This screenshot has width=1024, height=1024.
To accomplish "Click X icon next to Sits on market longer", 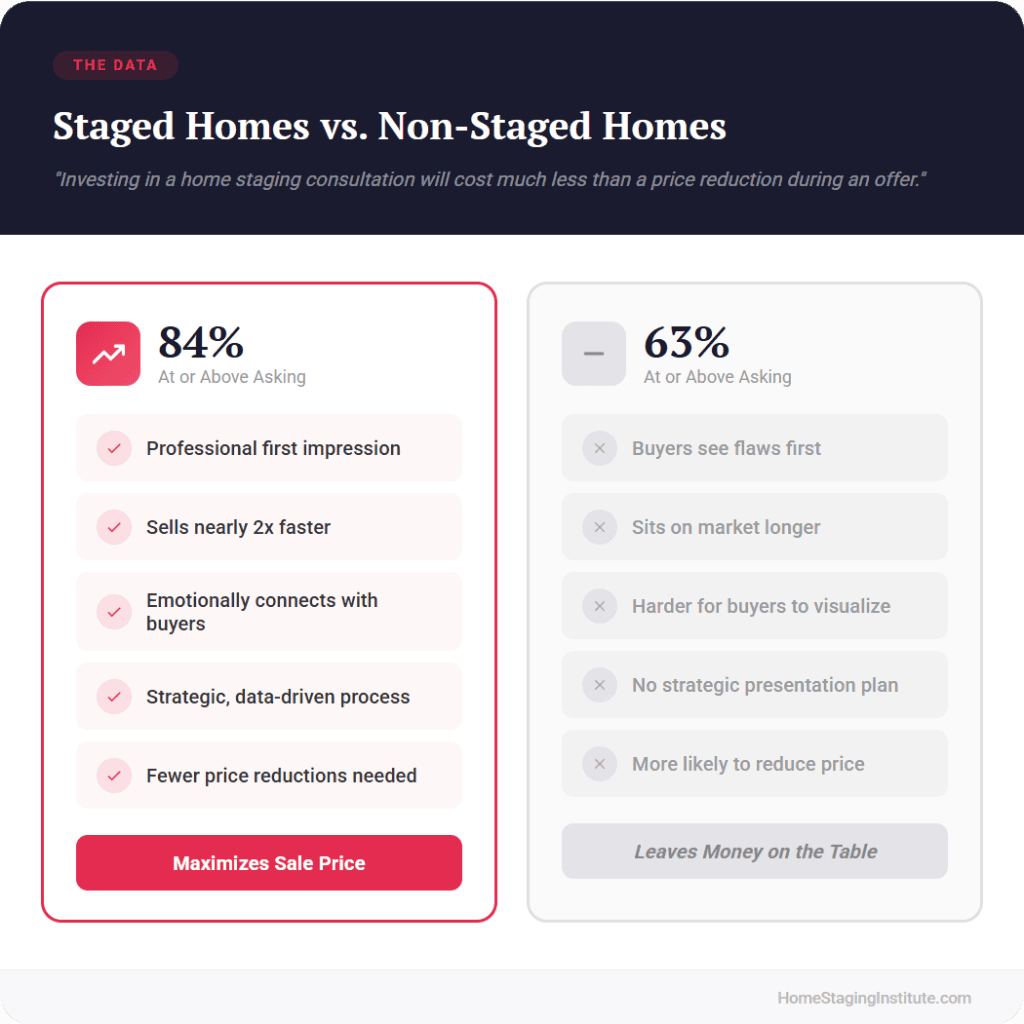I will point(600,527).
